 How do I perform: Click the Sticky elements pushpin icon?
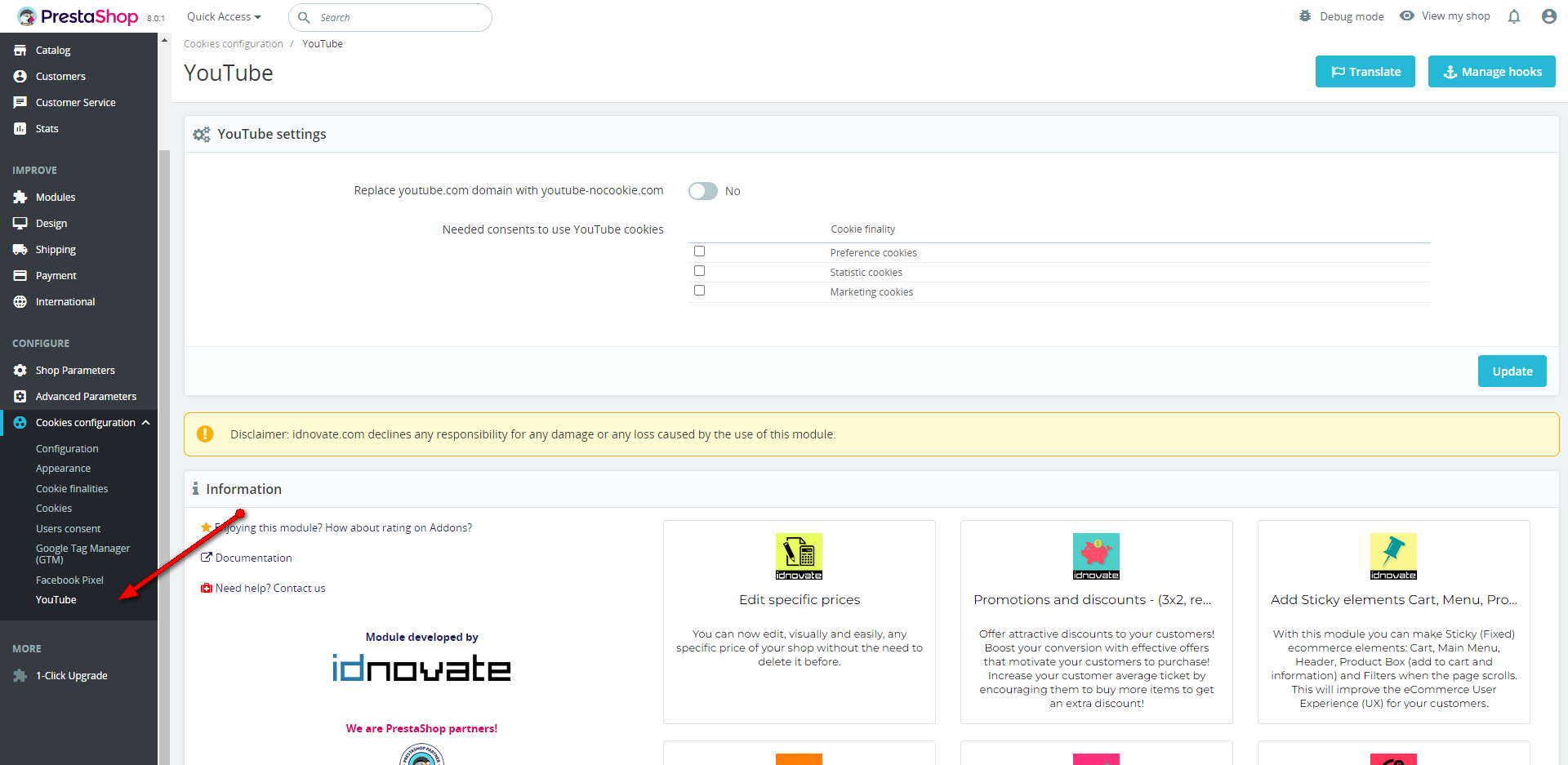coord(1394,557)
